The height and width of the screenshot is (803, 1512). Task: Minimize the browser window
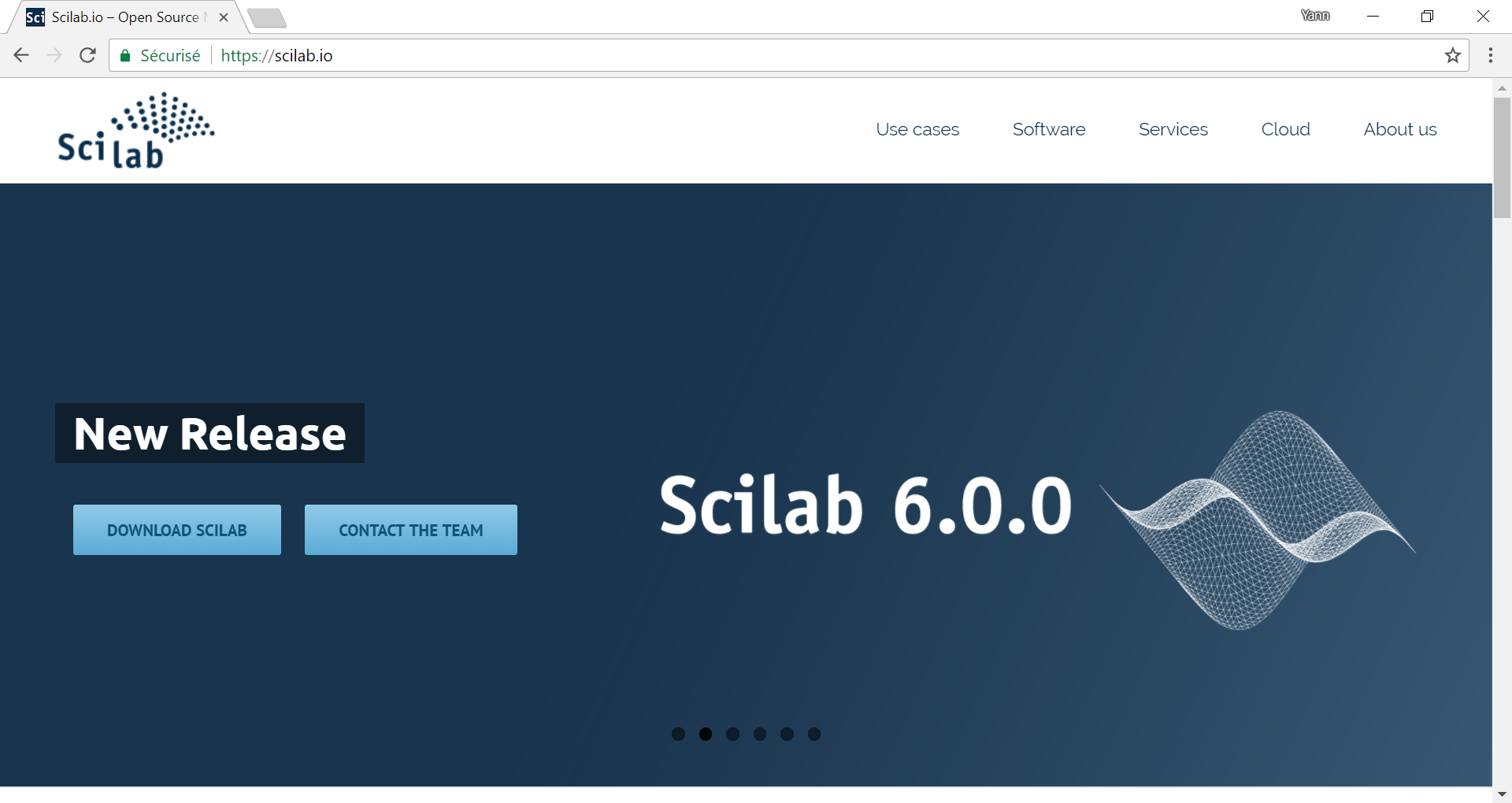(x=1373, y=16)
